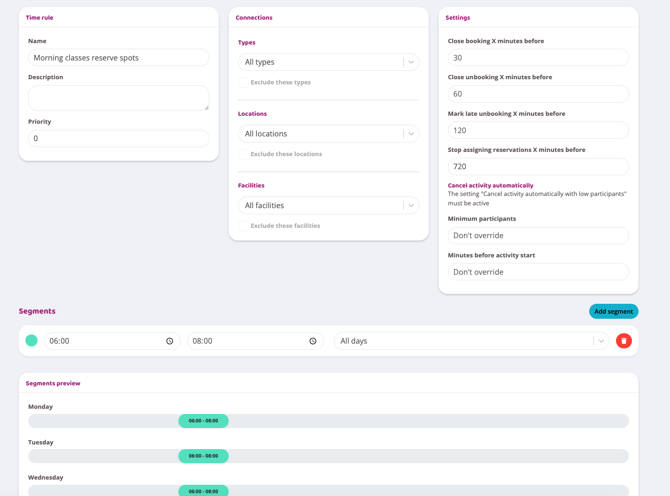Click the green segment color circle
670x496 pixels.
point(32,341)
